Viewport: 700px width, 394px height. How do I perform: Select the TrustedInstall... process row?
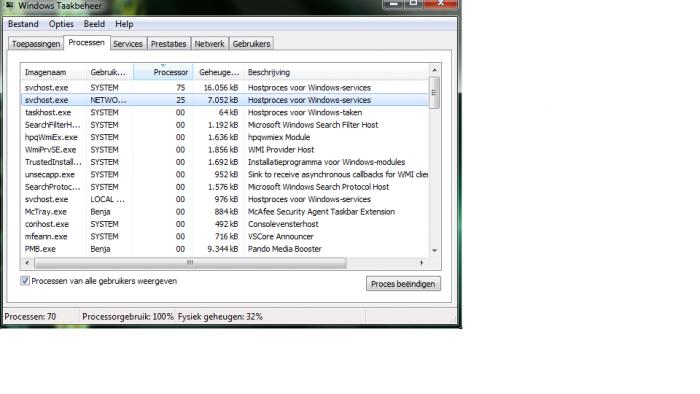(x=225, y=162)
